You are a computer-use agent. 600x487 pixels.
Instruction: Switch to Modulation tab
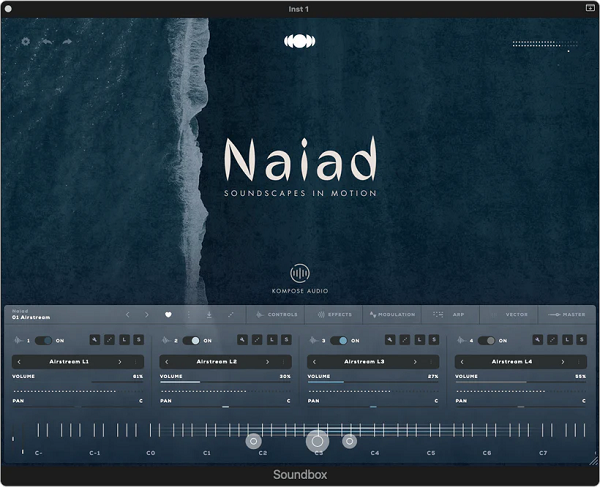tap(392, 314)
